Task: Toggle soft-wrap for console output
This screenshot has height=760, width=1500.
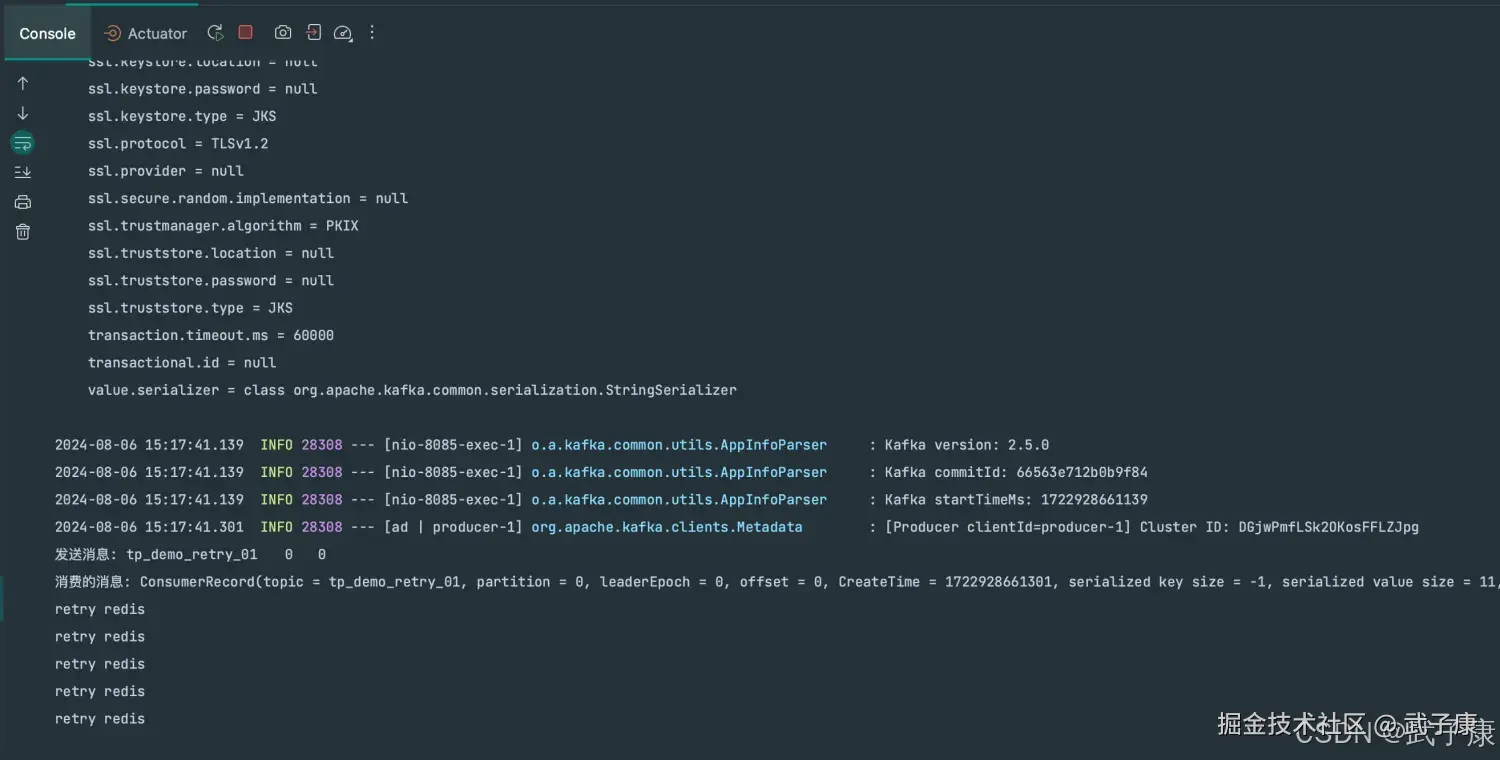Action: [x=23, y=143]
